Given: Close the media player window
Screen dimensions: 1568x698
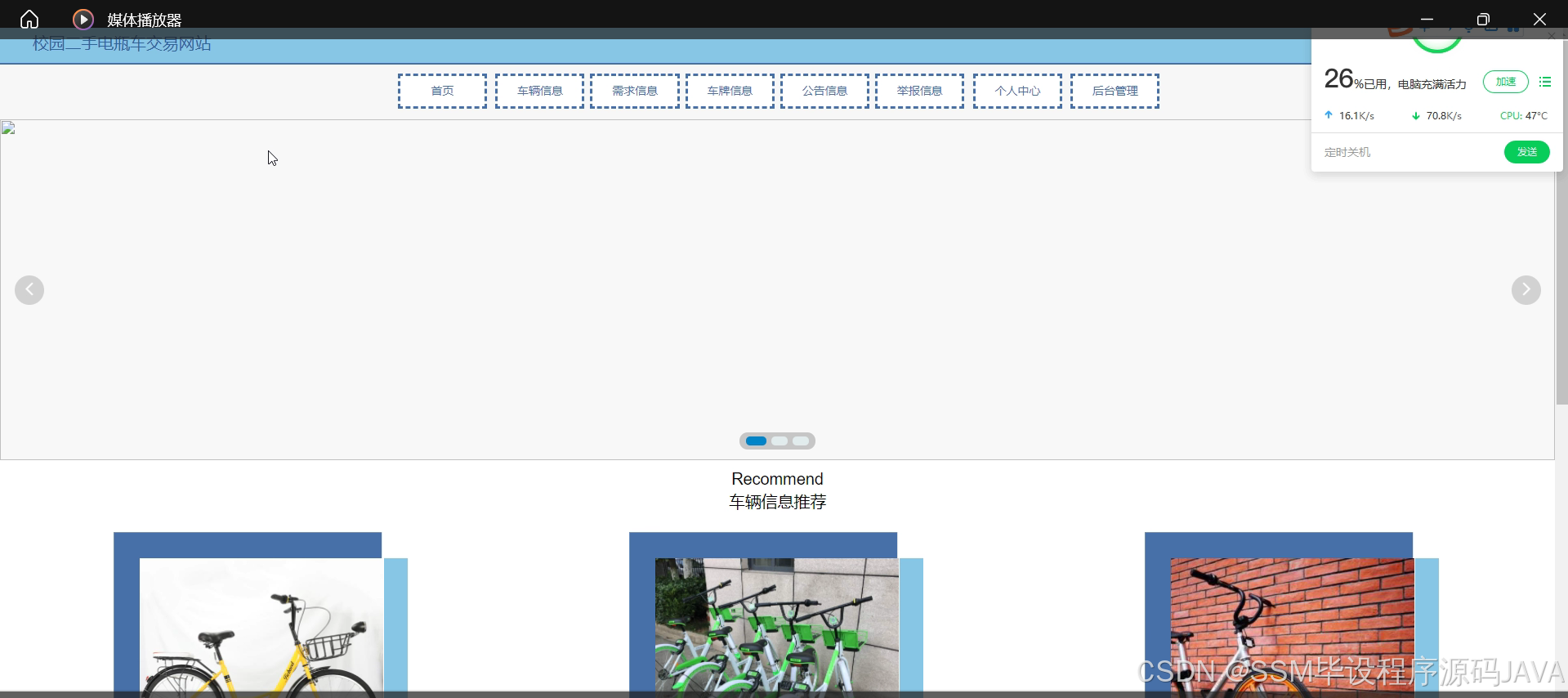Looking at the screenshot, I should 1539,19.
